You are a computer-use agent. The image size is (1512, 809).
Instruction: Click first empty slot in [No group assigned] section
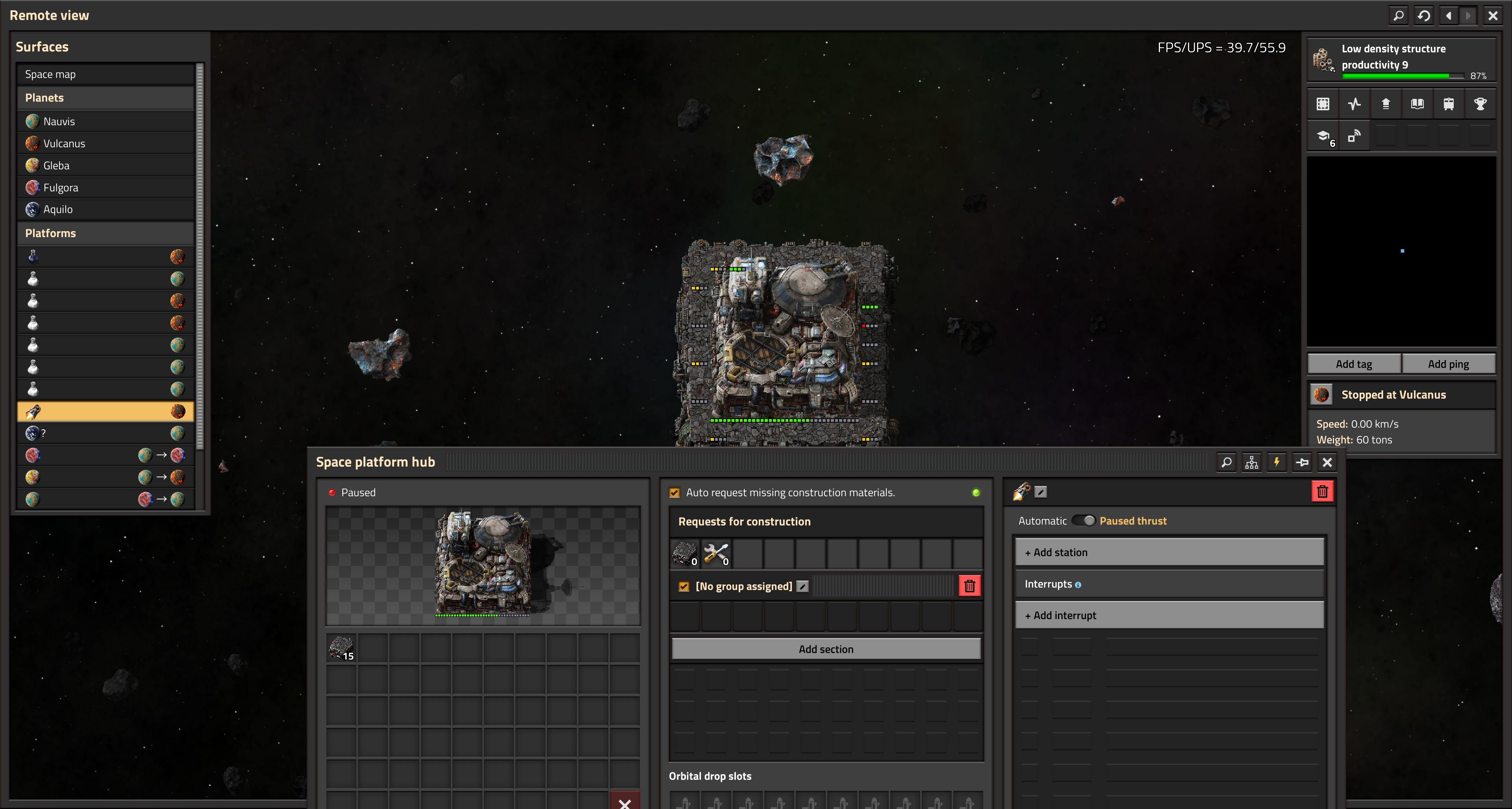[684, 616]
